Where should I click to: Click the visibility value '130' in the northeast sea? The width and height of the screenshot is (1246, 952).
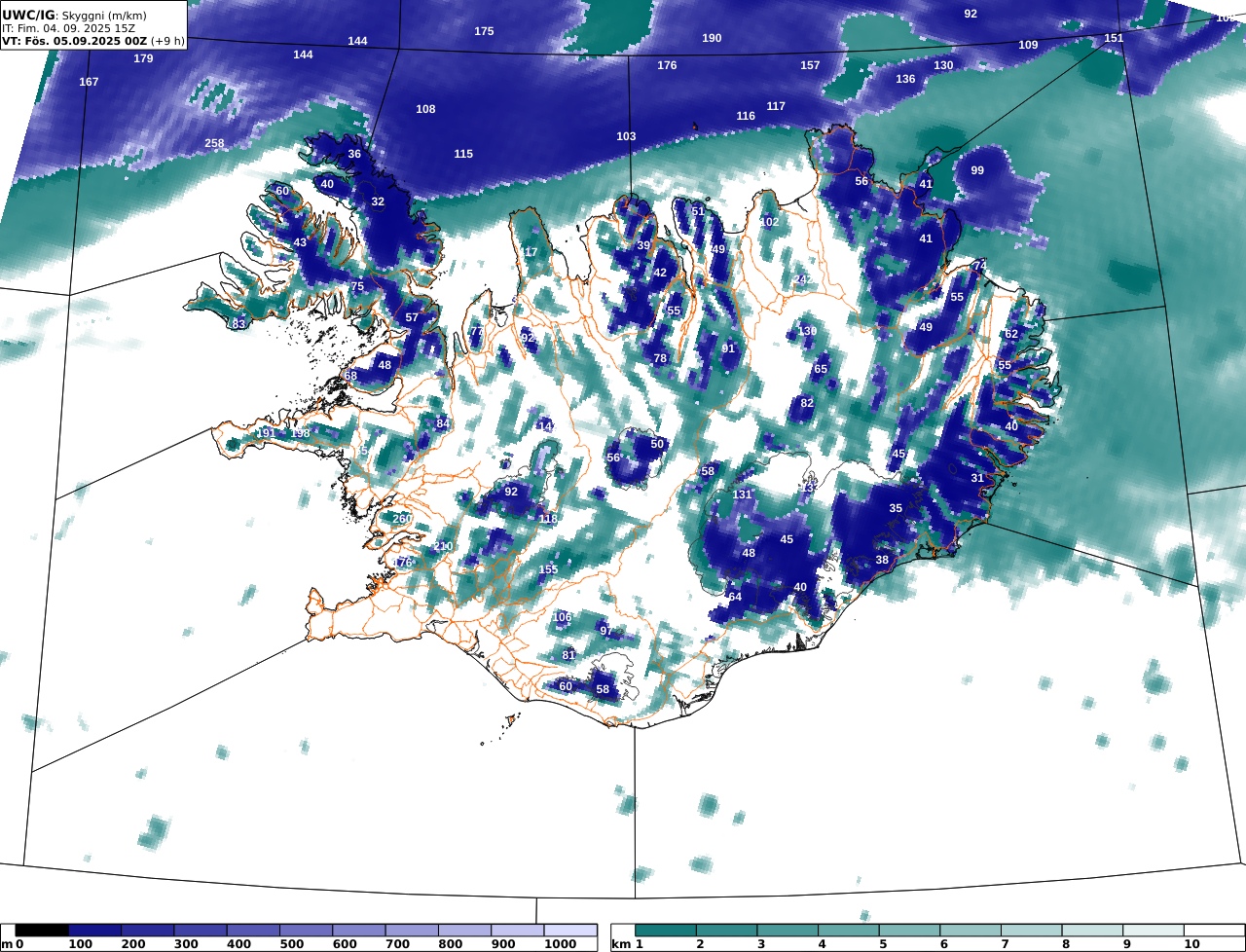943,65
